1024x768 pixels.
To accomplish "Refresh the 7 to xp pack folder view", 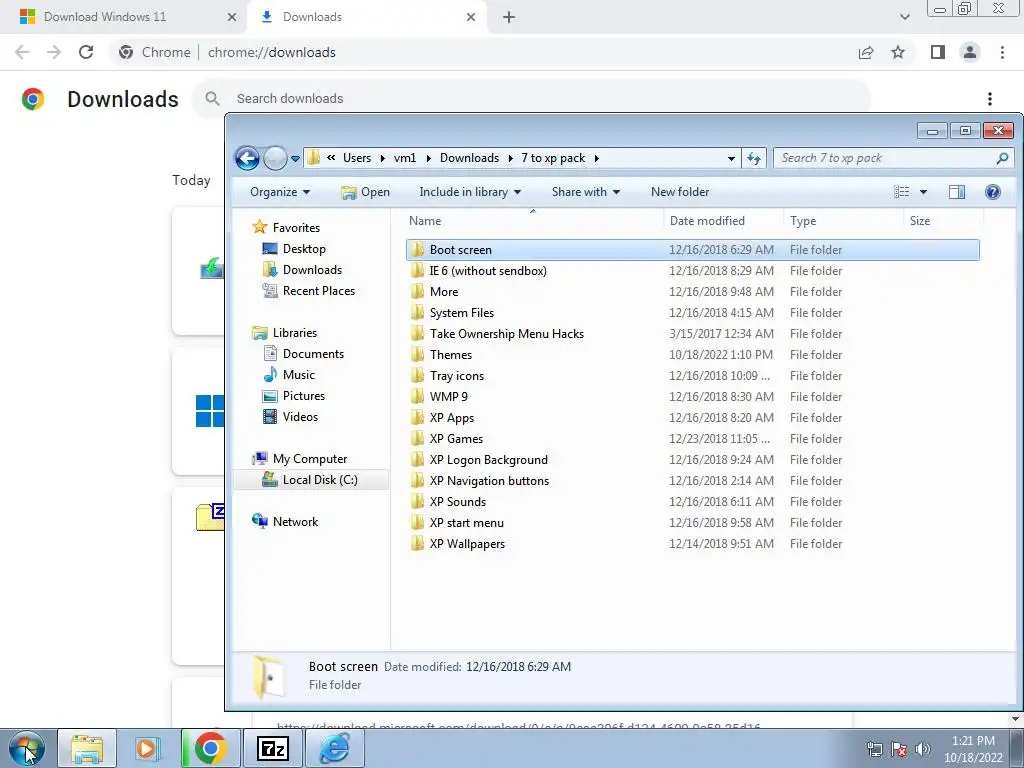I will 754,158.
